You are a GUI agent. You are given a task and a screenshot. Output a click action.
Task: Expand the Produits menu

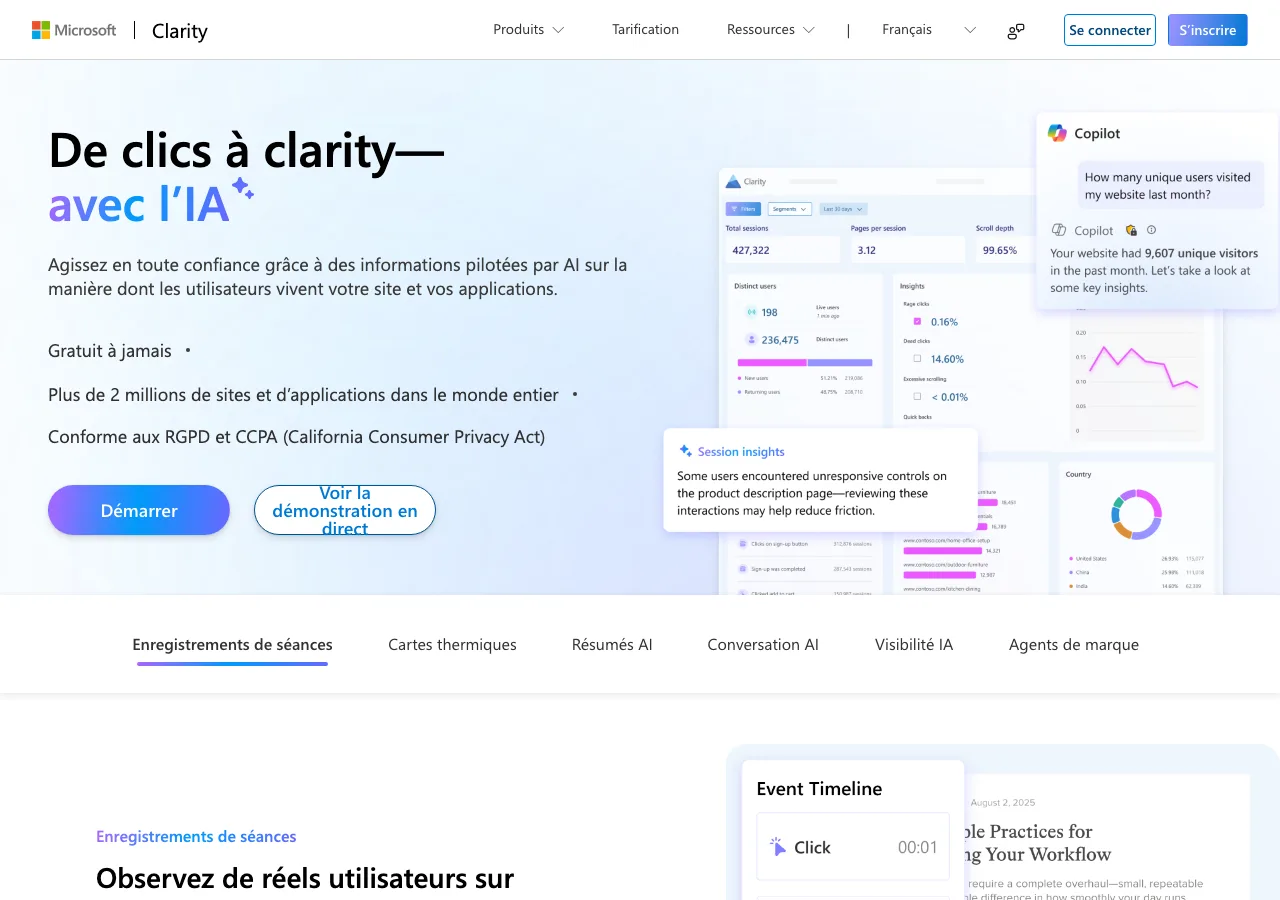(x=529, y=30)
